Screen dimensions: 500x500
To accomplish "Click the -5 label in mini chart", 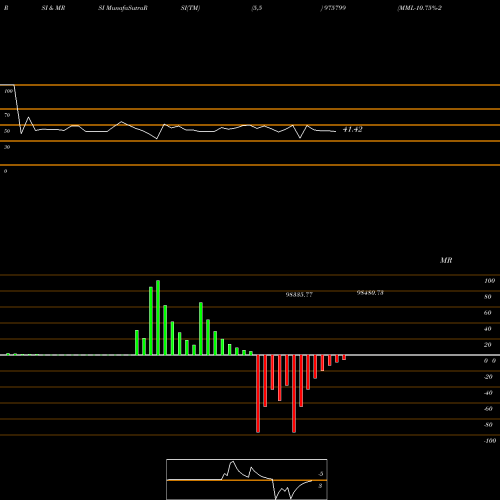I will pyautogui.click(x=321, y=474).
